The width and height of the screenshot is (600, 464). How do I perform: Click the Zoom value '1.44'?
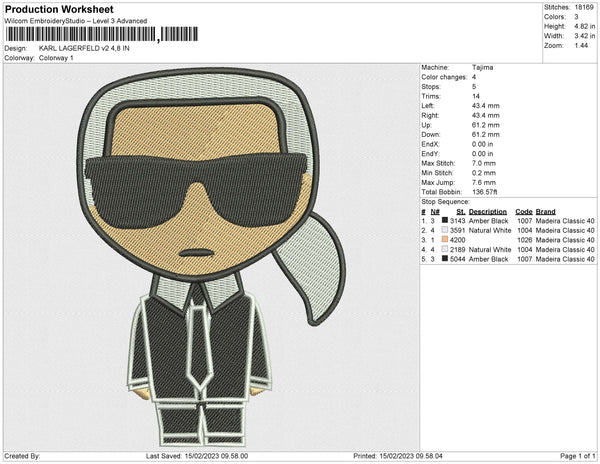[581, 46]
